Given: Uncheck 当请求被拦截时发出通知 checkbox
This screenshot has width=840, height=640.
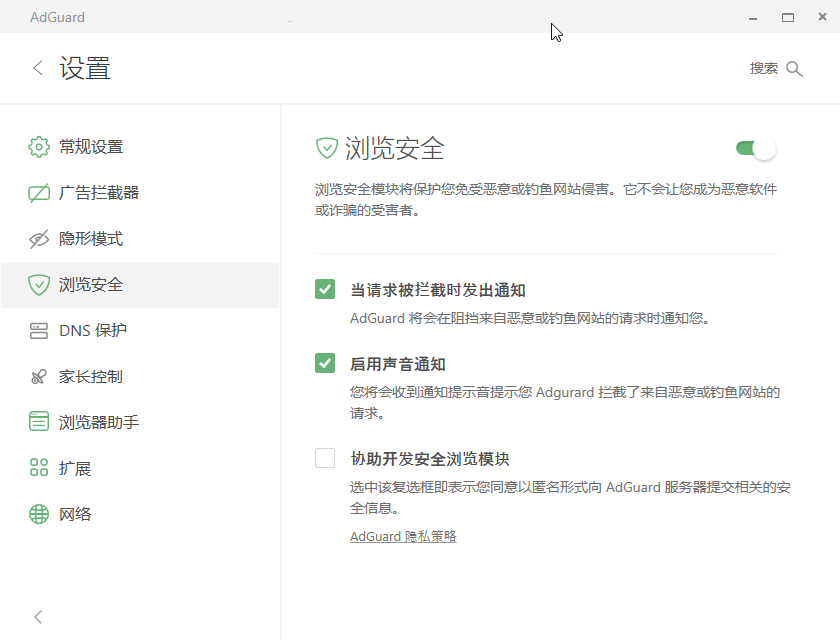Looking at the screenshot, I should (x=325, y=289).
